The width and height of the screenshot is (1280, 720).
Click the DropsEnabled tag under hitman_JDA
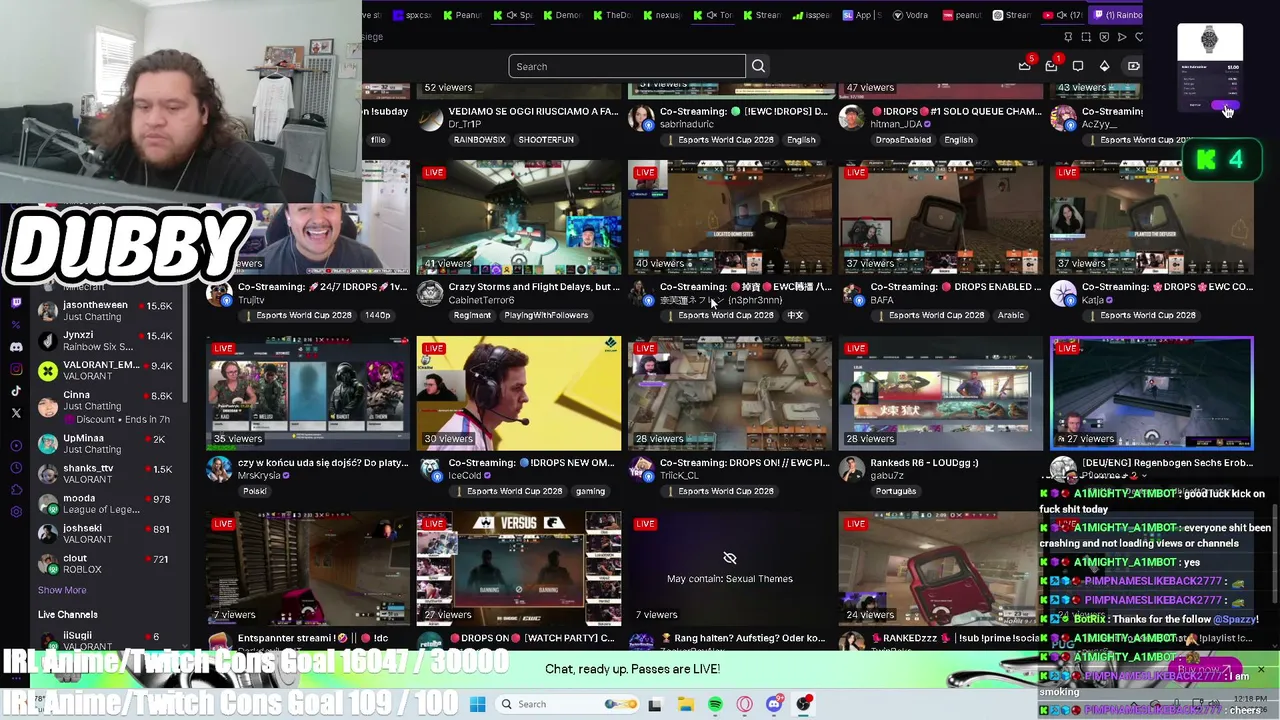[903, 140]
